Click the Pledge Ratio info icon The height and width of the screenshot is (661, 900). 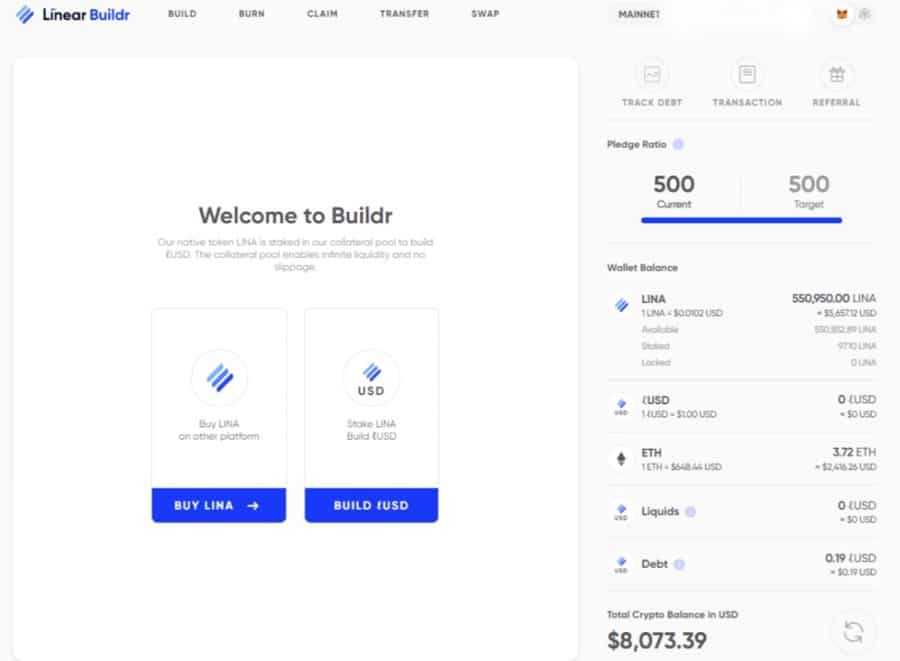[x=678, y=145]
